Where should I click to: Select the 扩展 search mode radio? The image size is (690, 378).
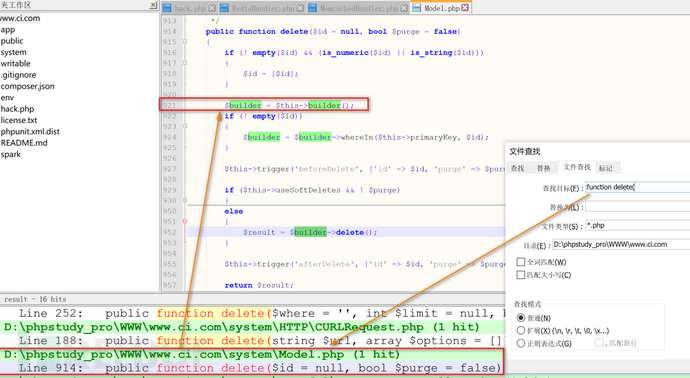coord(521,330)
